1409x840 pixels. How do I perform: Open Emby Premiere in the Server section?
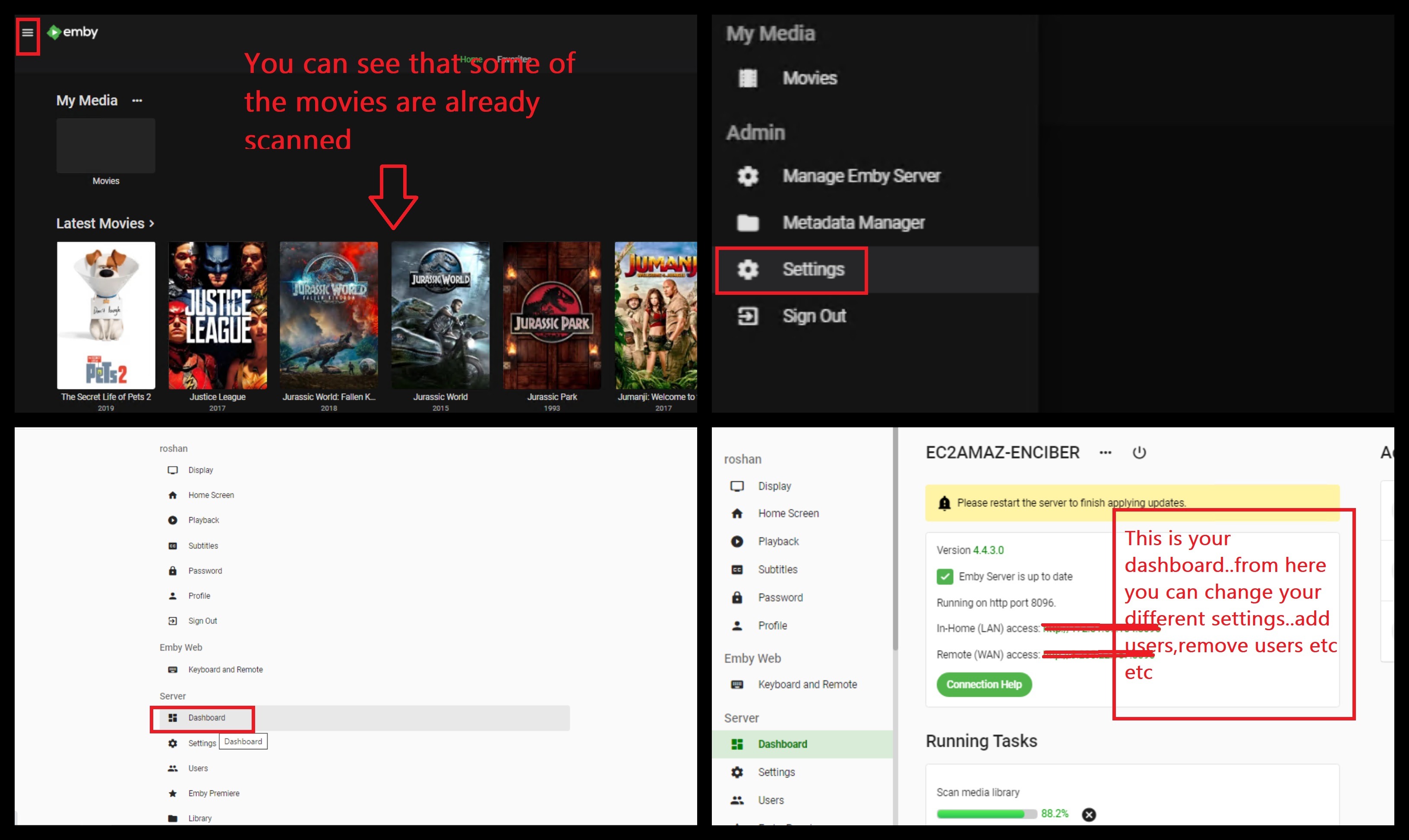coord(213,793)
